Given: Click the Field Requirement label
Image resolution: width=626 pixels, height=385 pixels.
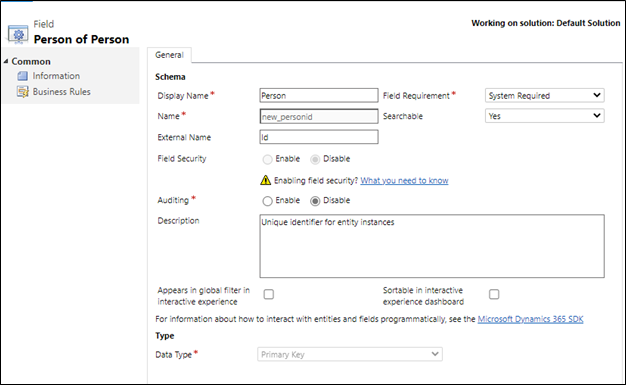Looking at the screenshot, I should (x=416, y=96).
